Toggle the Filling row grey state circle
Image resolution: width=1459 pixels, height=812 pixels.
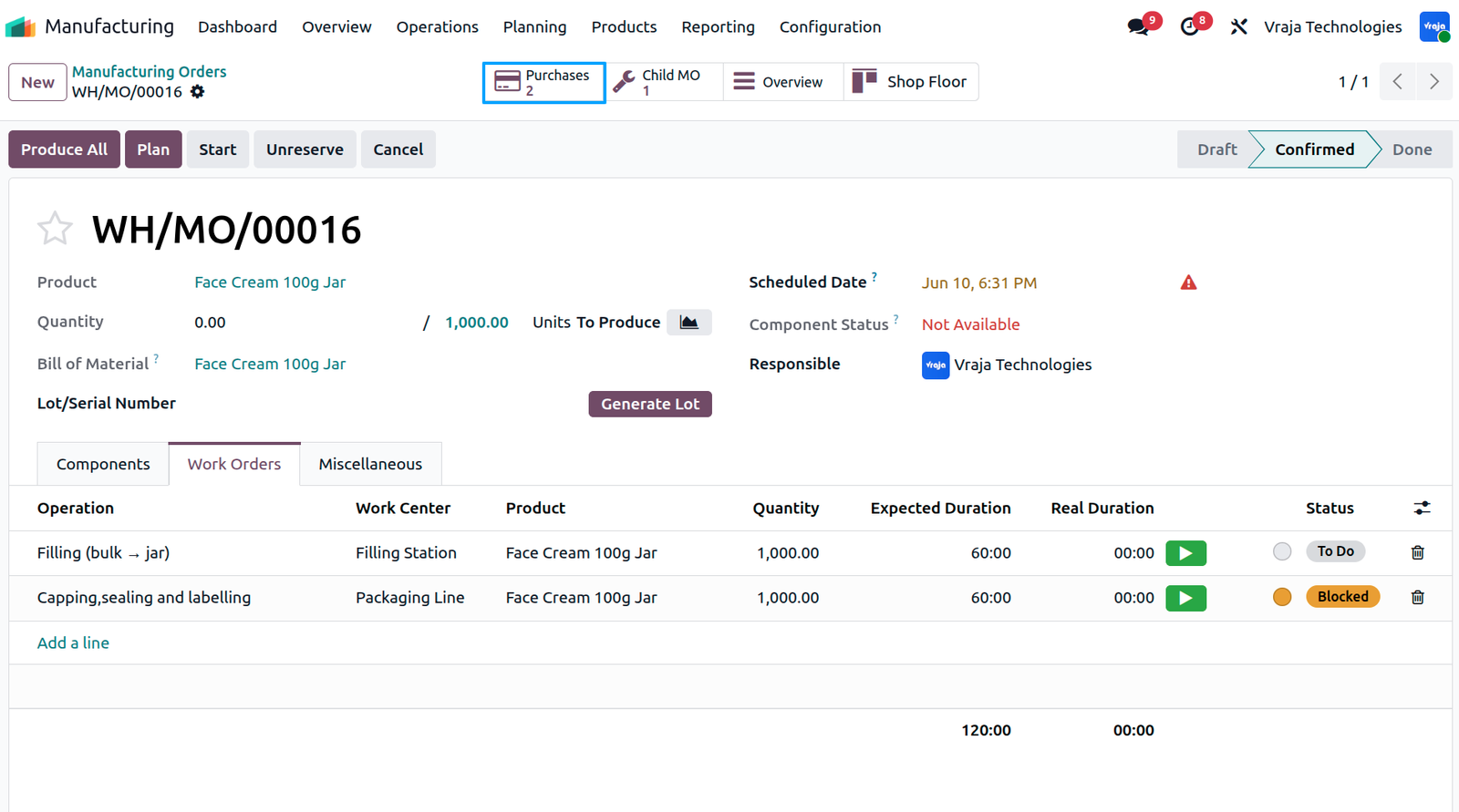click(1282, 551)
